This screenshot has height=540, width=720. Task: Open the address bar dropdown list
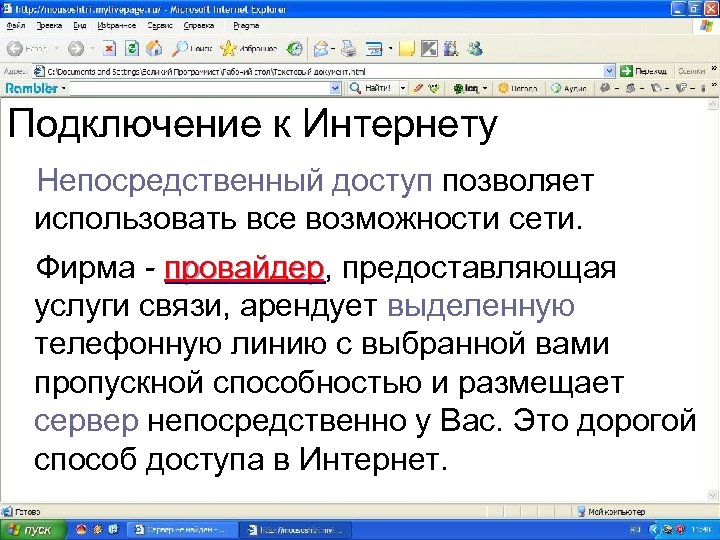click(609, 71)
